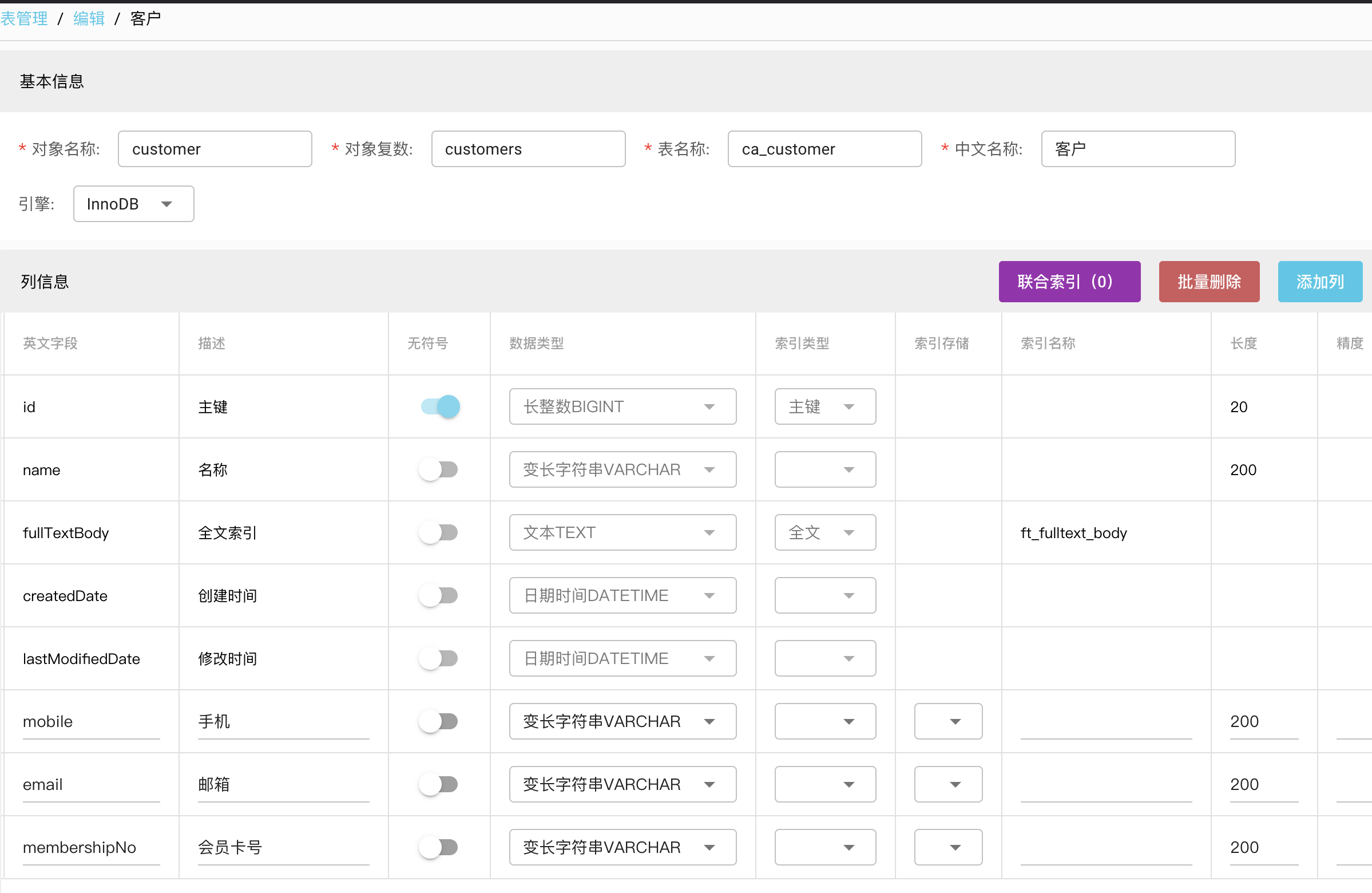Turn on unsigned switch for membershipNo
The image size is (1372, 893).
click(438, 847)
